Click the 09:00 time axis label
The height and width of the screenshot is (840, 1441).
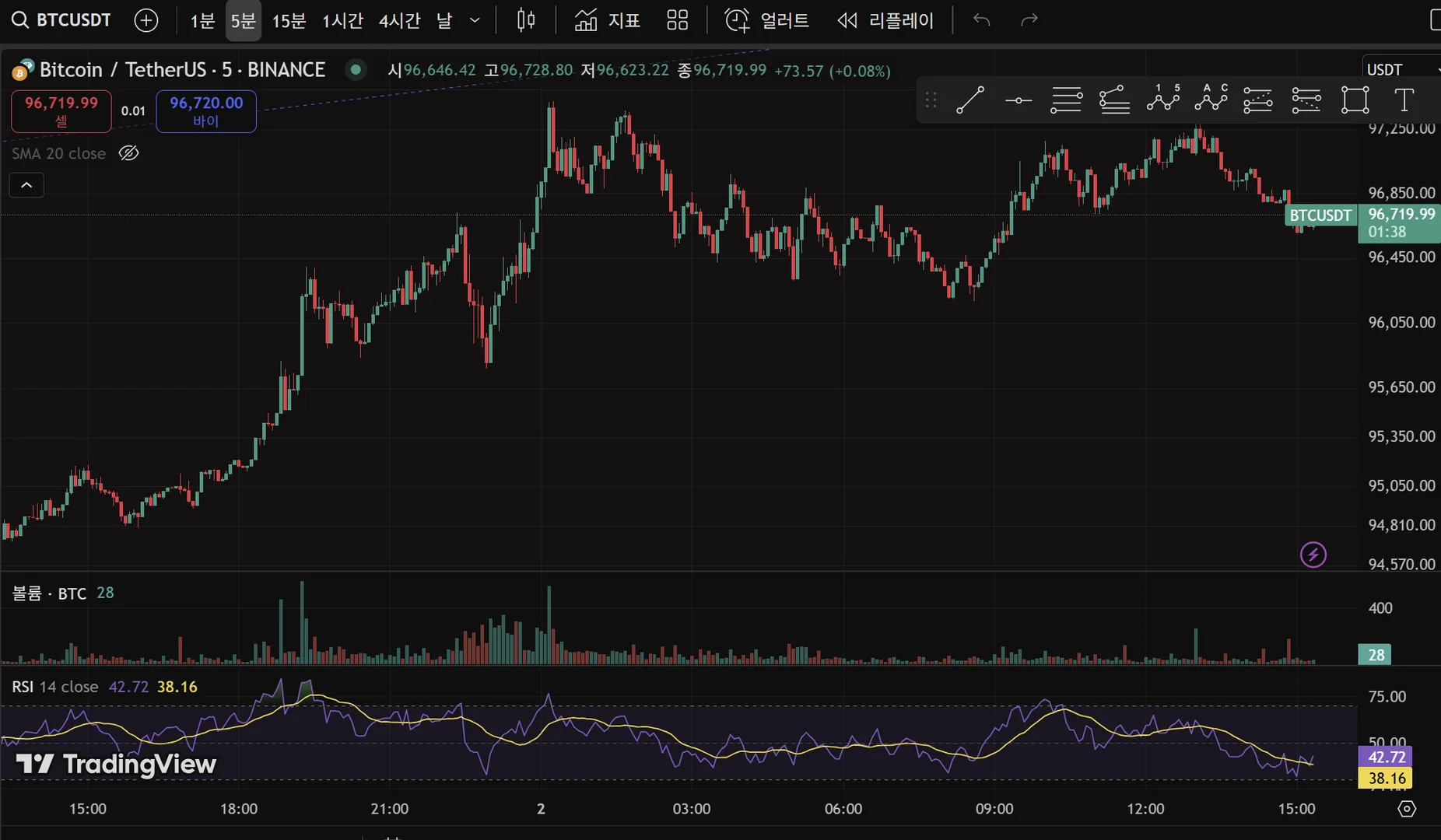[x=994, y=809]
